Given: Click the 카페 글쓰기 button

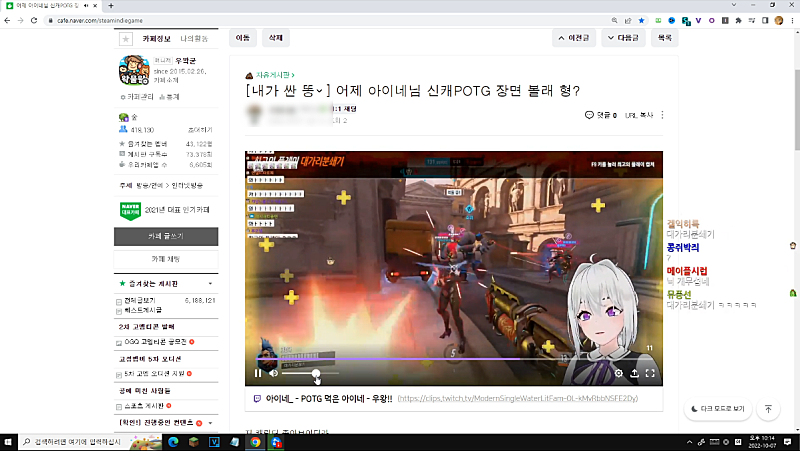Looking at the screenshot, I should 166,236.
